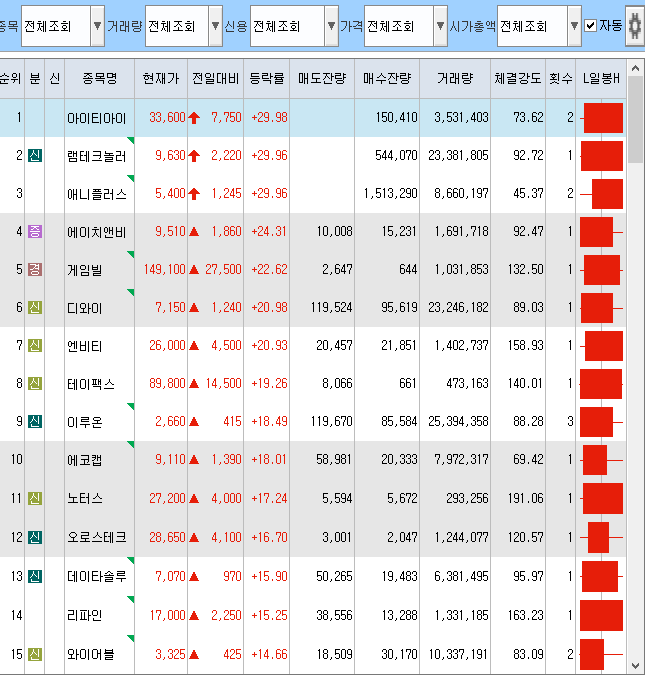Click up triangle in 테이팩스 row
645x676 pixels.
pos(194,383)
